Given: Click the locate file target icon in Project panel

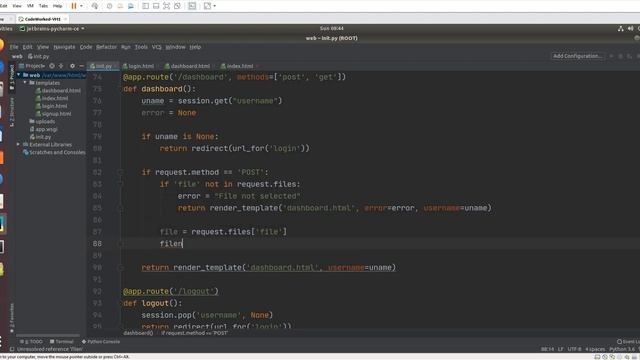Looking at the screenshot, I should tap(52, 66).
